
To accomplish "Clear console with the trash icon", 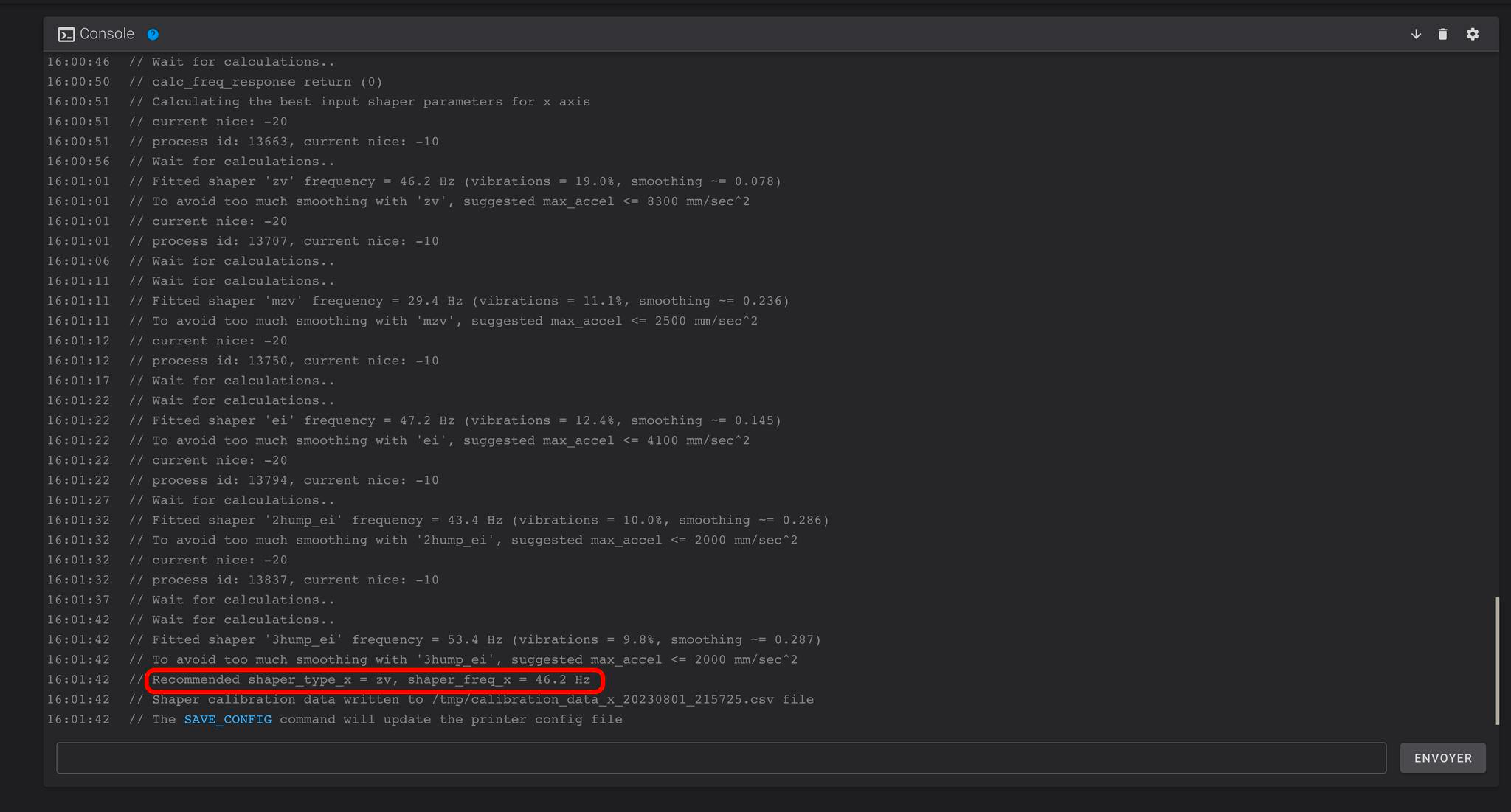I will (x=1442, y=34).
